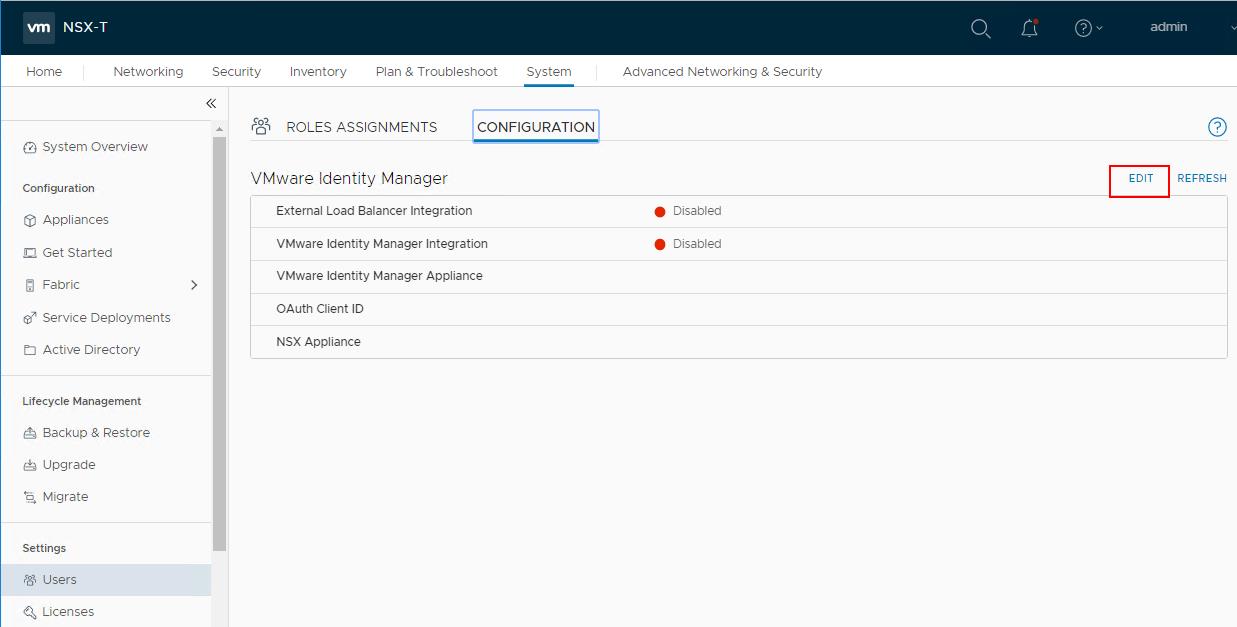Select the CONFIGURATION tab
The width and height of the screenshot is (1237, 627).
point(536,127)
